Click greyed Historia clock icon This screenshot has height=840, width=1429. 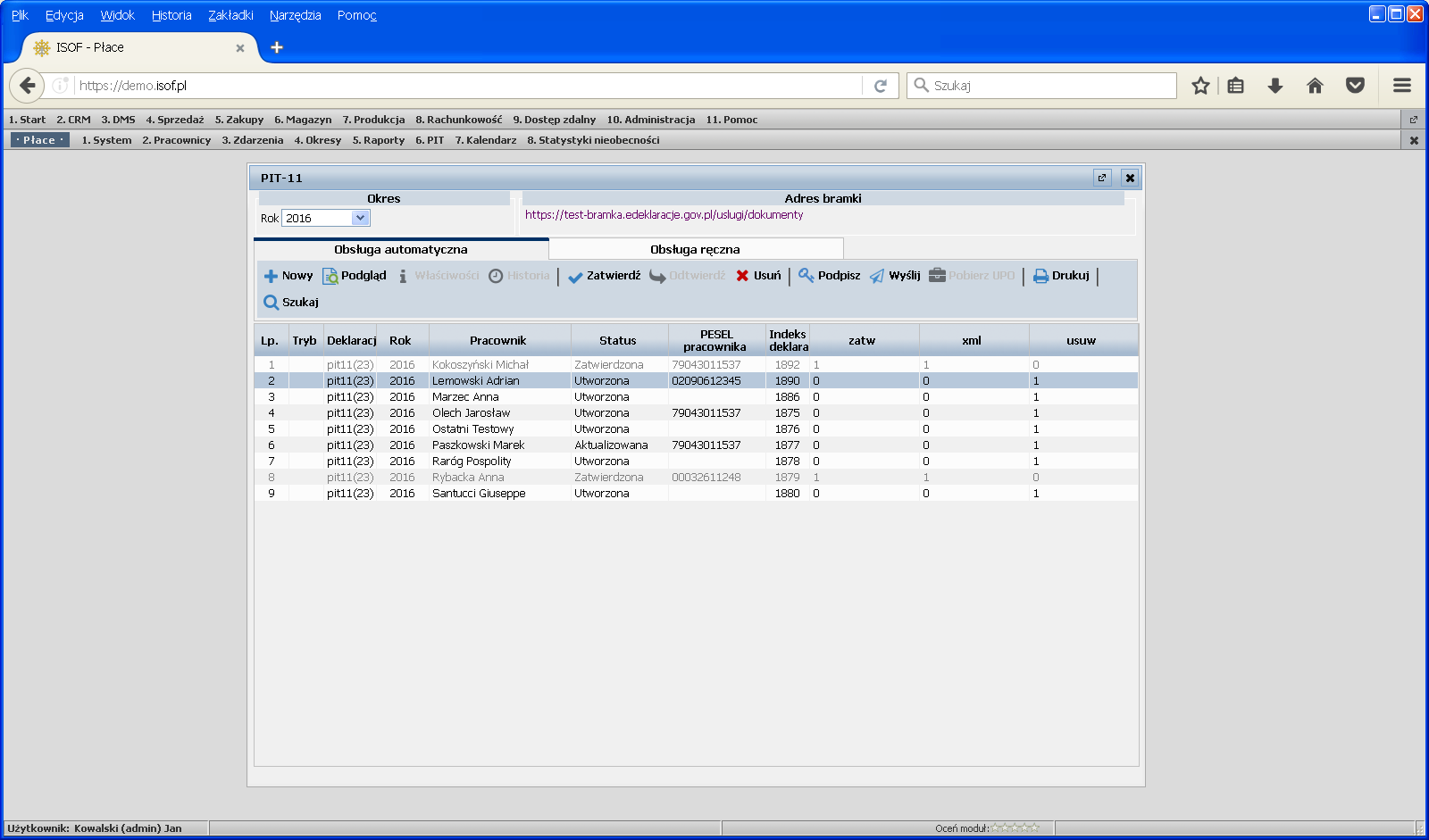[496, 276]
